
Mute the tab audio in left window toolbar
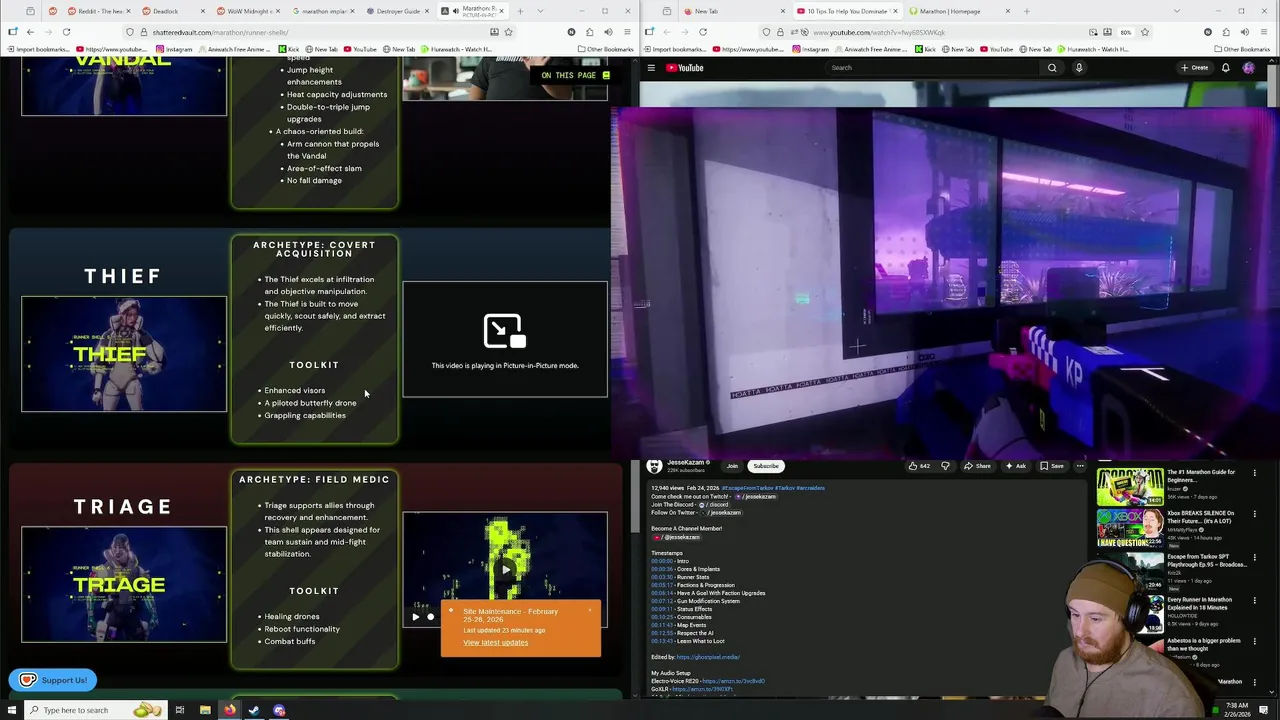[607, 32]
